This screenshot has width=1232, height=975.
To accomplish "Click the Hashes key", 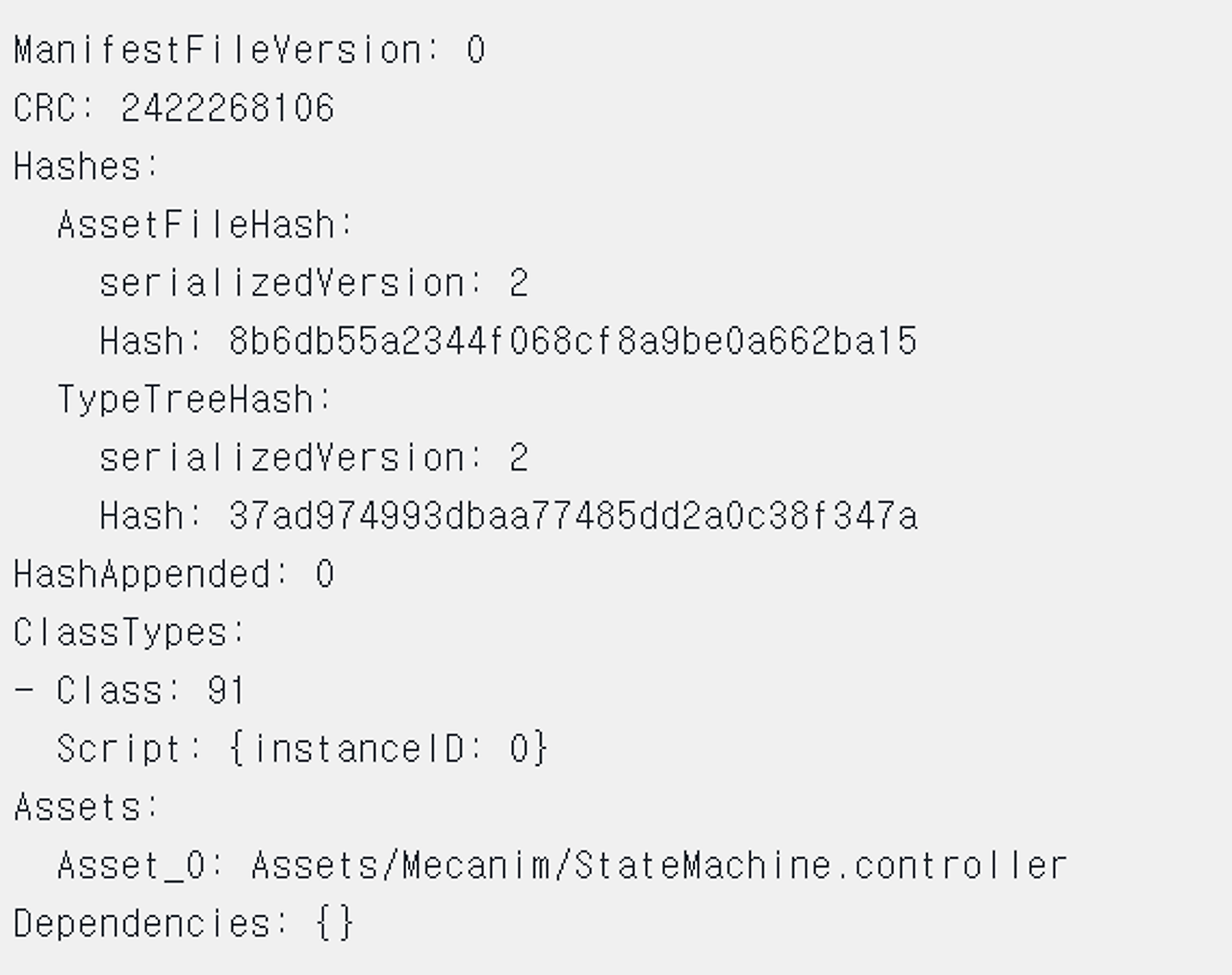I will 86,167.
